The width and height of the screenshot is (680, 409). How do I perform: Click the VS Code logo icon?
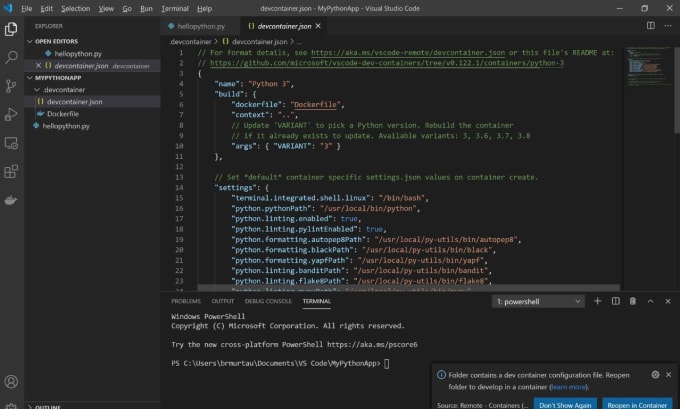point(8,8)
